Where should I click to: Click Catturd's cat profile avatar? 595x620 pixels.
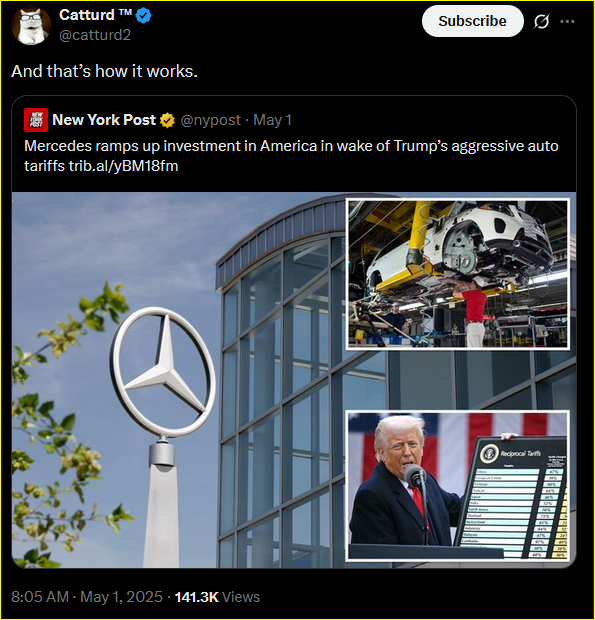[31, 25]
